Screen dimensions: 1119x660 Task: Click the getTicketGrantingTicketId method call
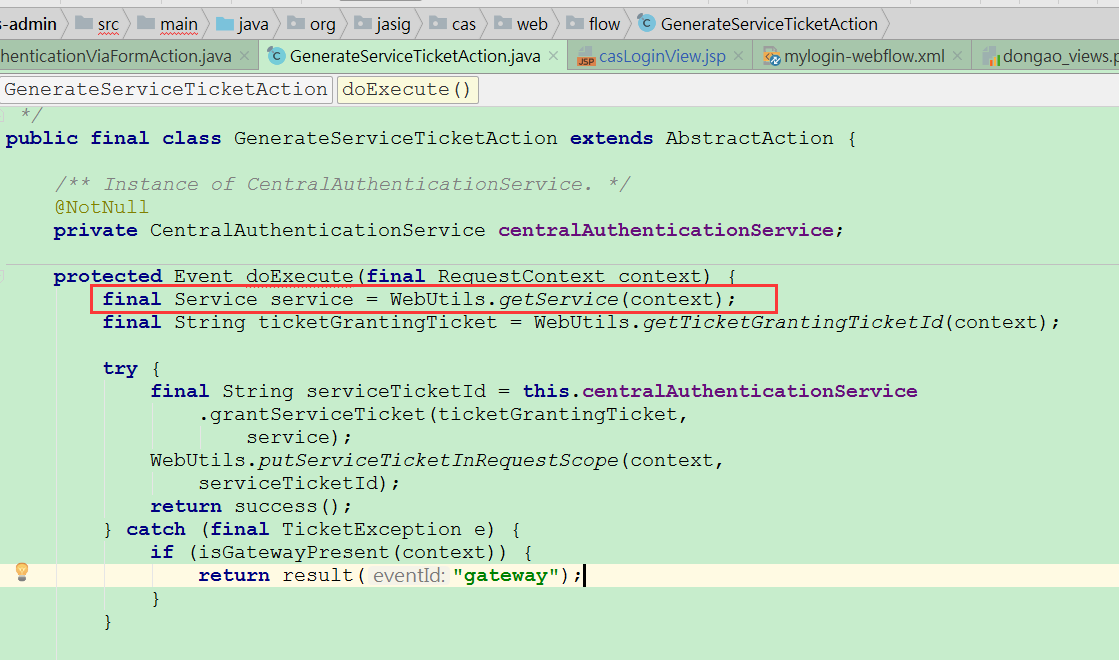pos(793,323)
